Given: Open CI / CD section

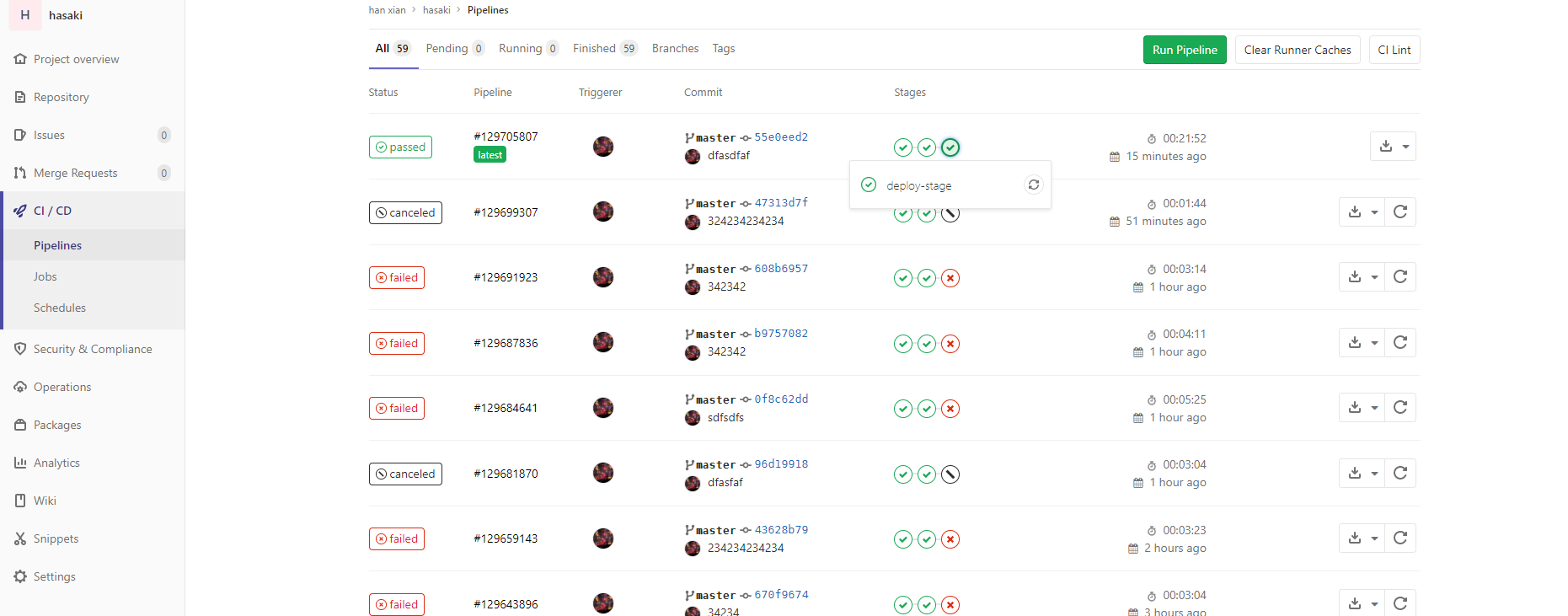Looking at the screenshot, I should (52, 211).
